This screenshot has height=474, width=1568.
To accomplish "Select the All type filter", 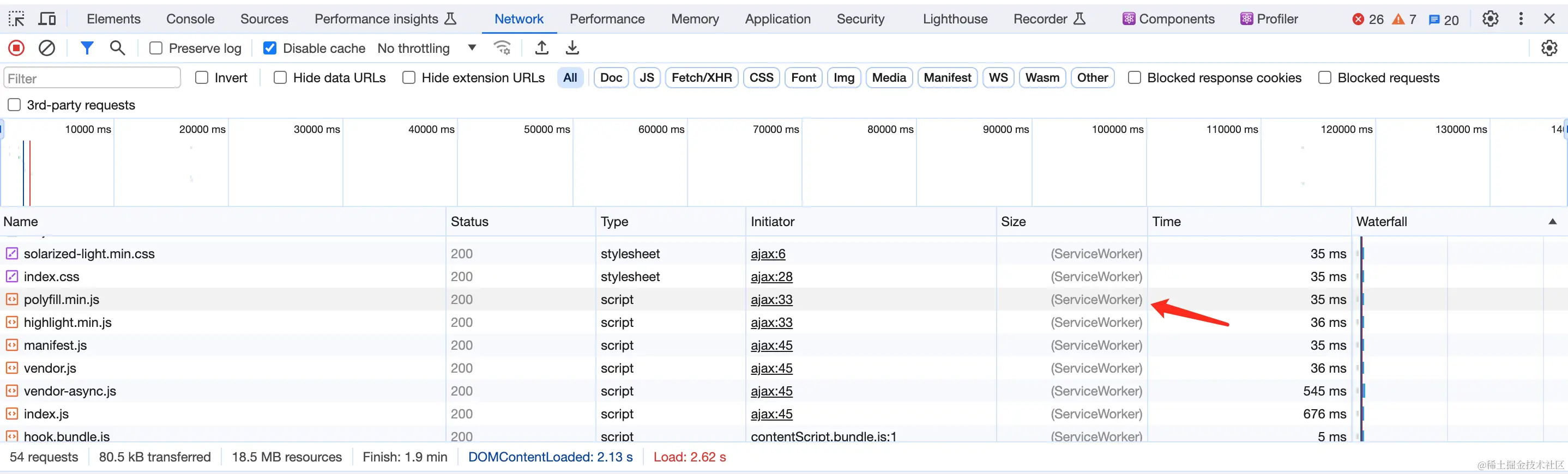I will pos(570,78).
